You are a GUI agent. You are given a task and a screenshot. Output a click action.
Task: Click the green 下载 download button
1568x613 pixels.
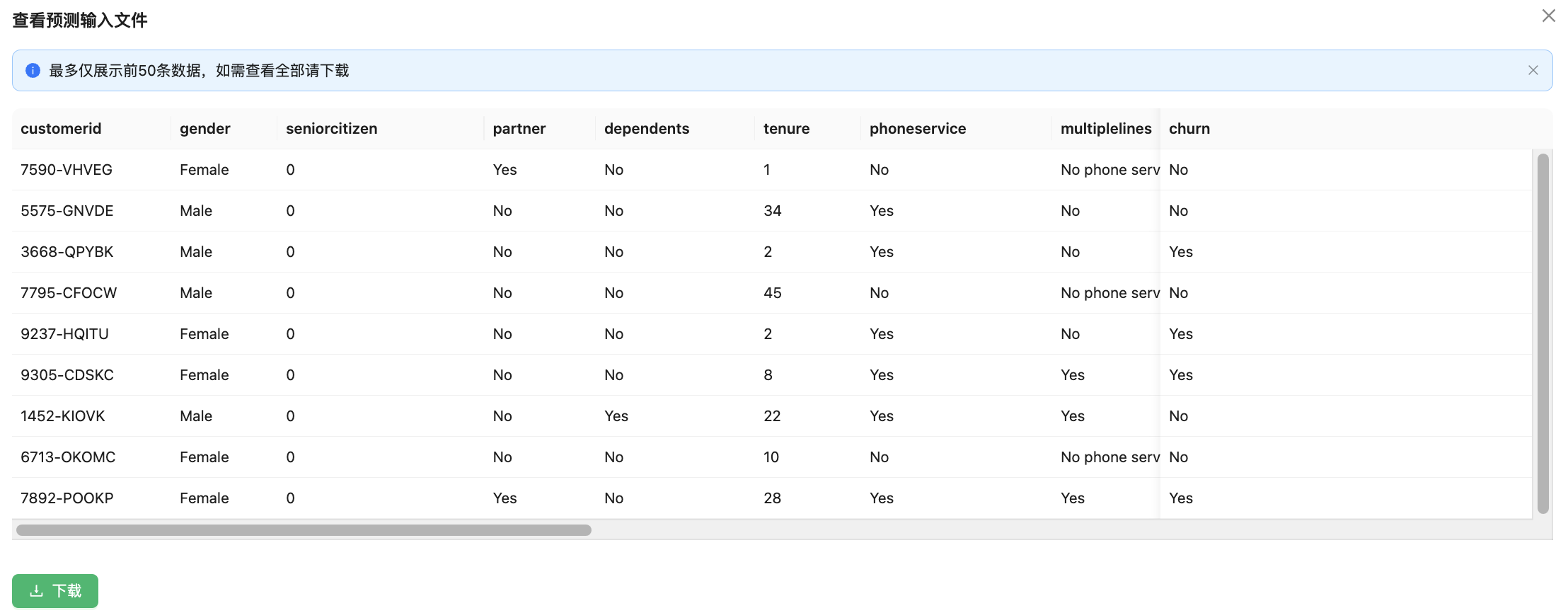click(x=55, y=590)
